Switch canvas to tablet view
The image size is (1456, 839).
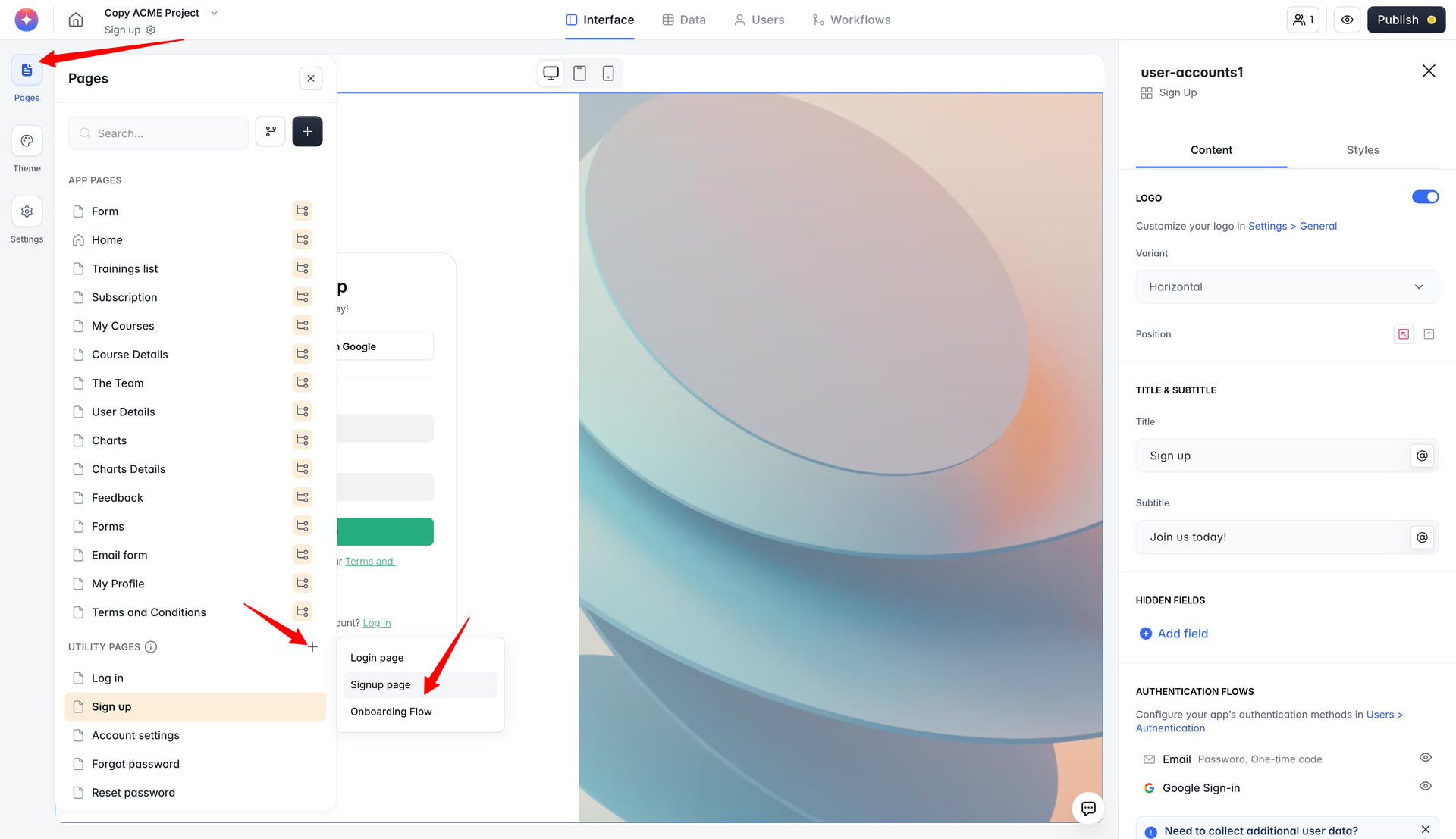point(579,74)
